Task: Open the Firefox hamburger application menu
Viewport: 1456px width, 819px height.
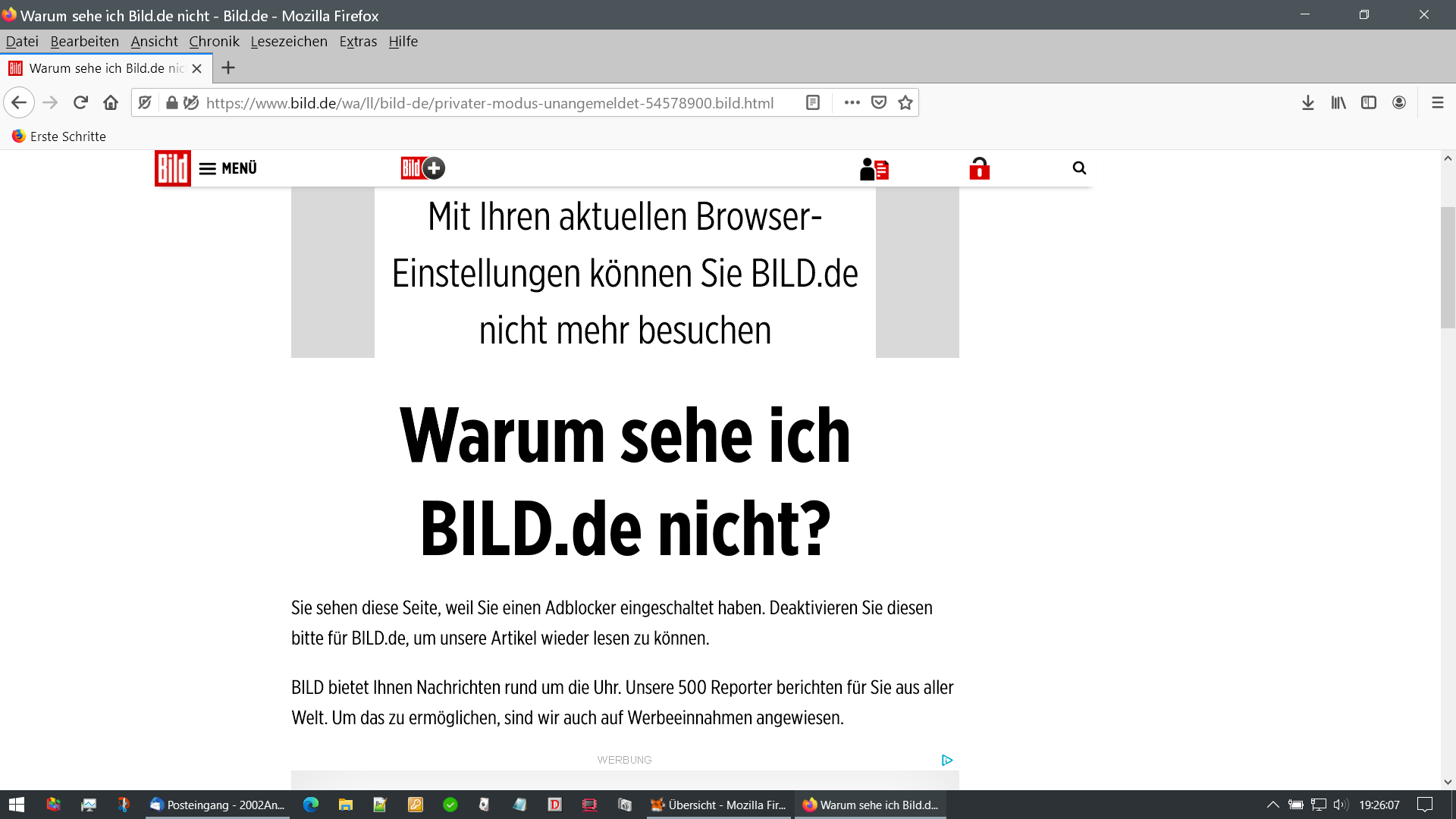Action: coord(1437,102)
